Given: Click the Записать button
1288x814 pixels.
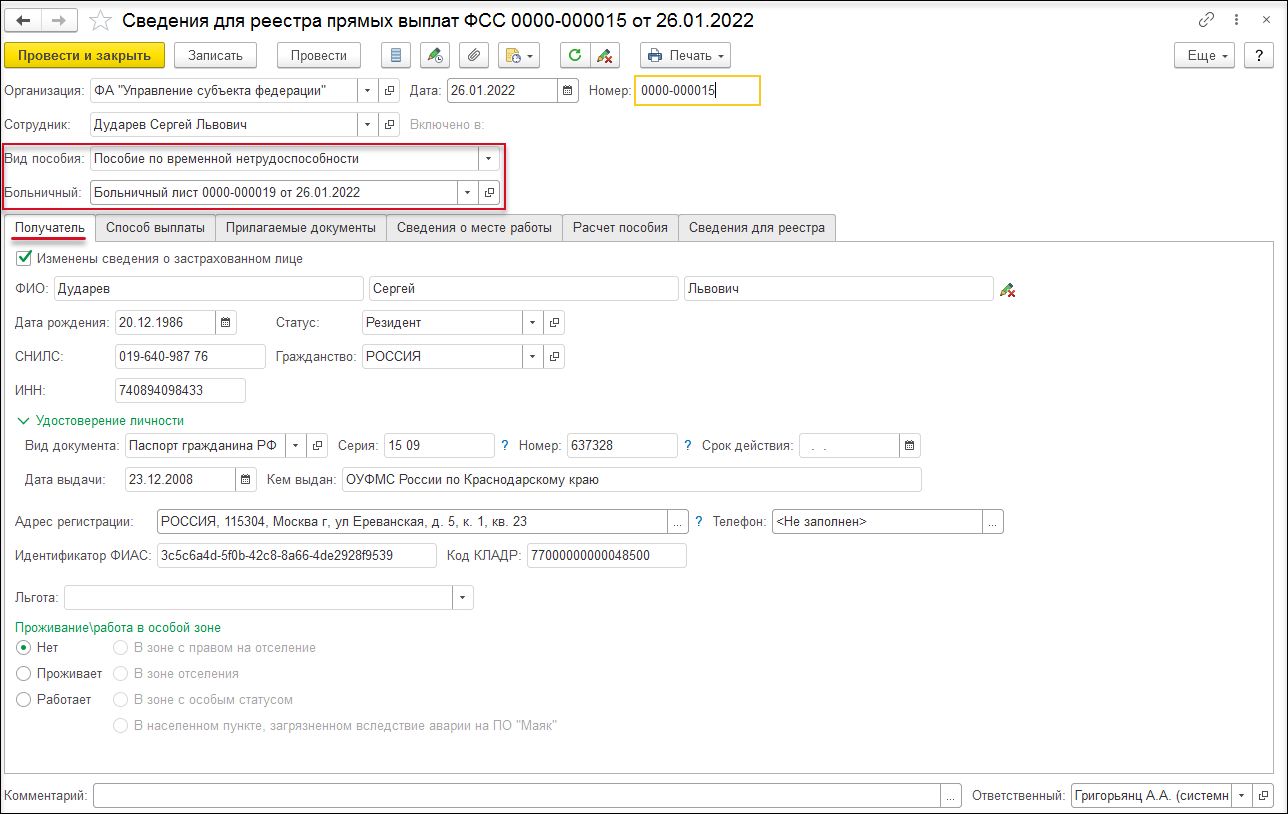Looking at the screenshot, I should pyautogui.click(x=216, y=55).
